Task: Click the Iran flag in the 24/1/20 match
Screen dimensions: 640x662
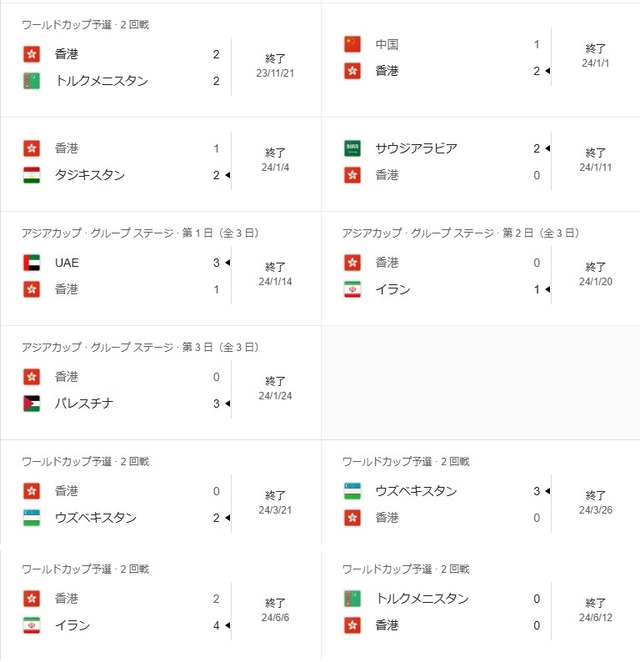Action: (352, 289)
